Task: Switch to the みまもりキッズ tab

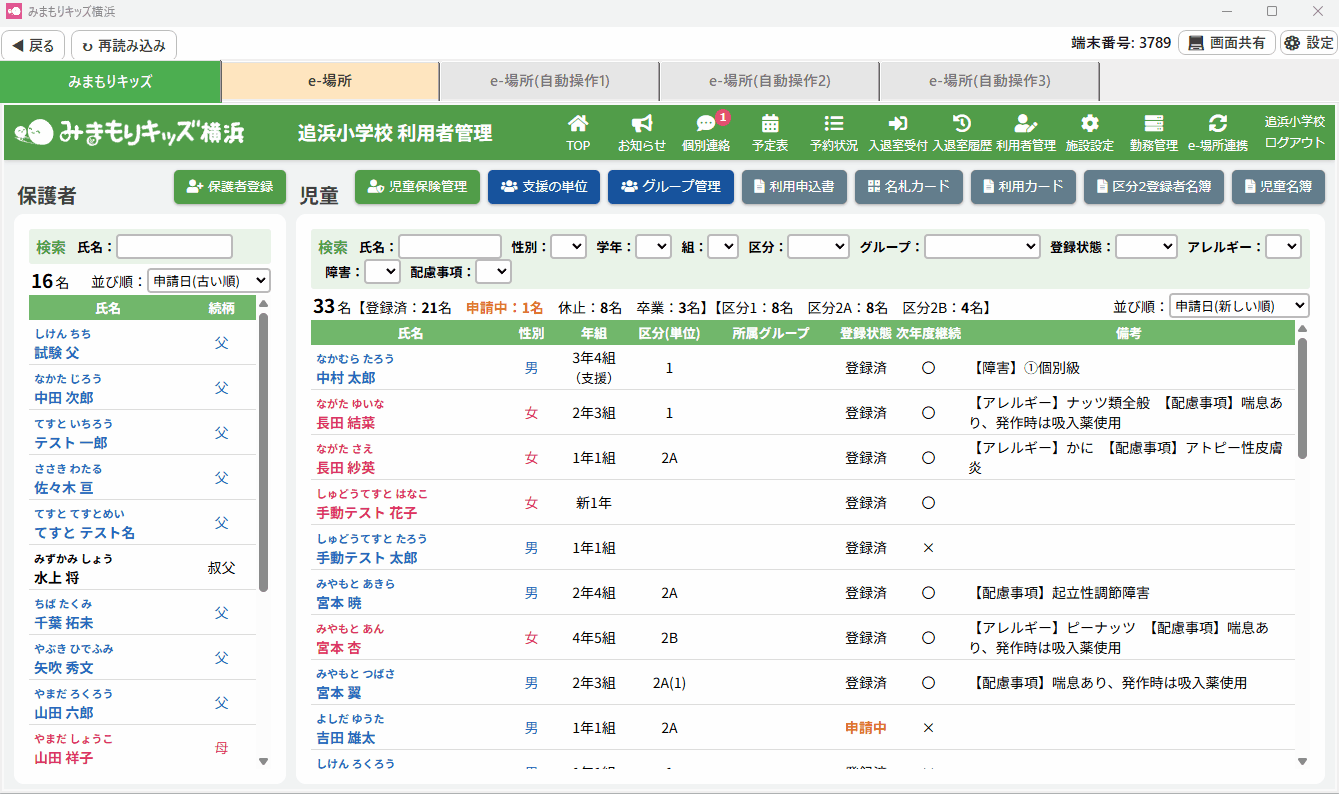Action: (110, 81)
